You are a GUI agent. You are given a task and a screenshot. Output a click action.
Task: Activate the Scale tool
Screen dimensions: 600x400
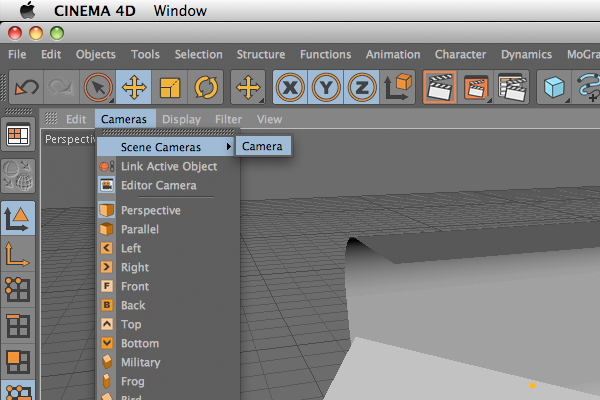(170, 87)
